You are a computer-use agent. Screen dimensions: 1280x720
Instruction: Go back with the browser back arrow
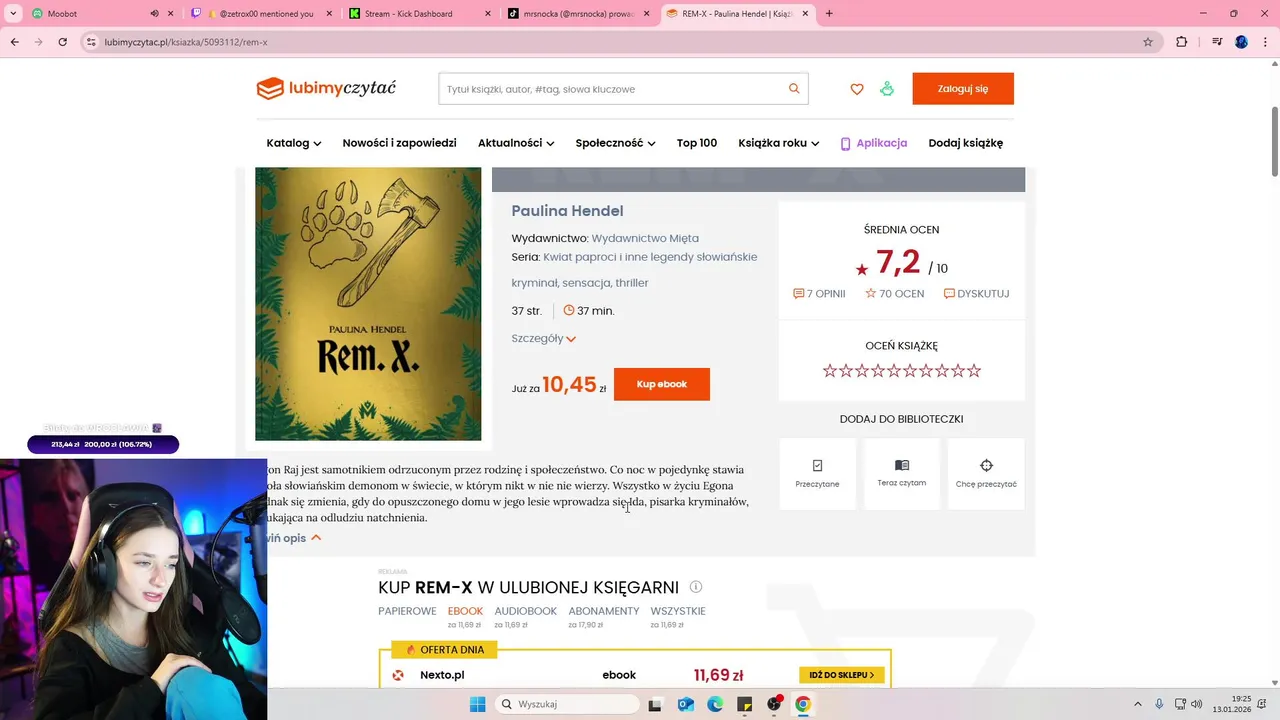14,42
